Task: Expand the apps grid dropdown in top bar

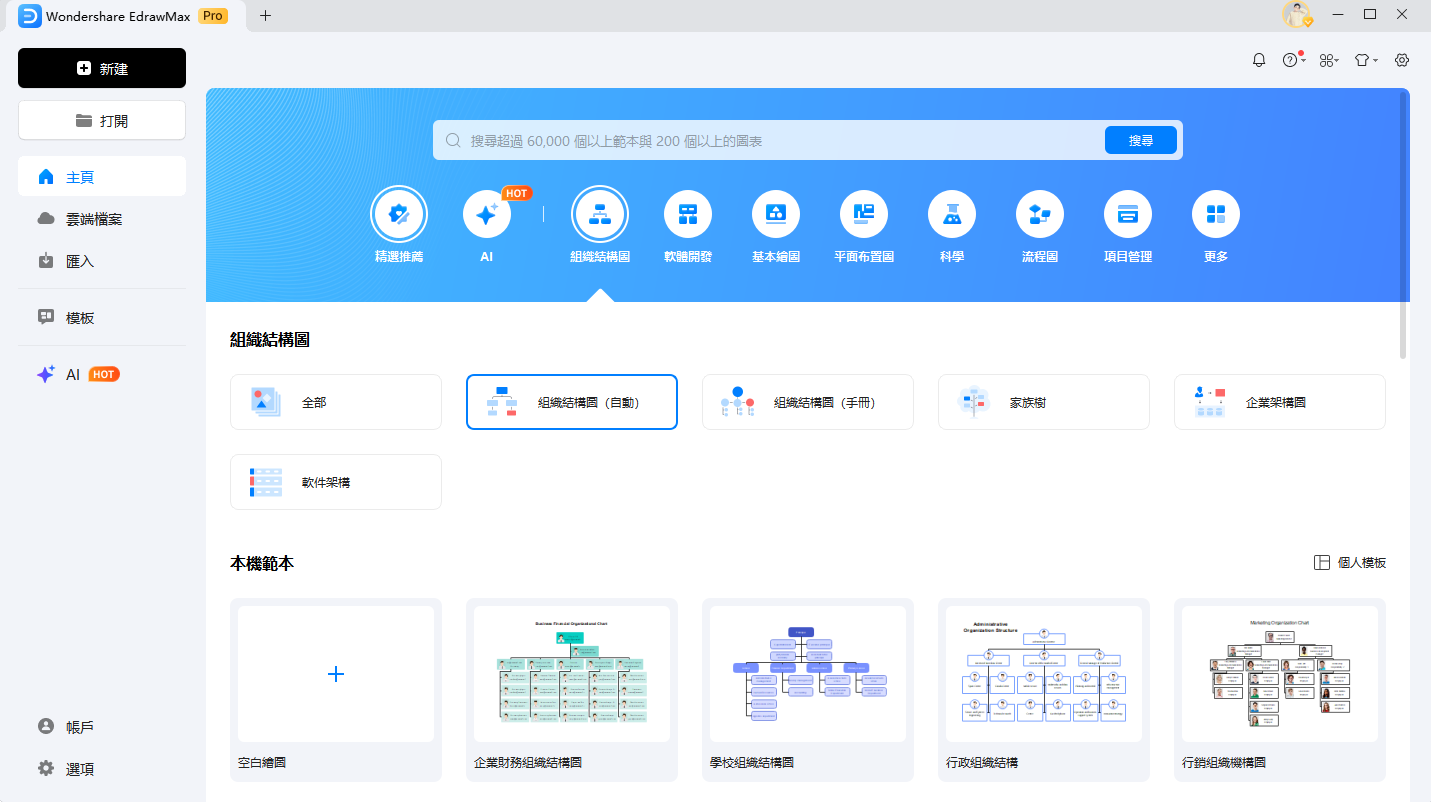Action: coord(1328,60)
